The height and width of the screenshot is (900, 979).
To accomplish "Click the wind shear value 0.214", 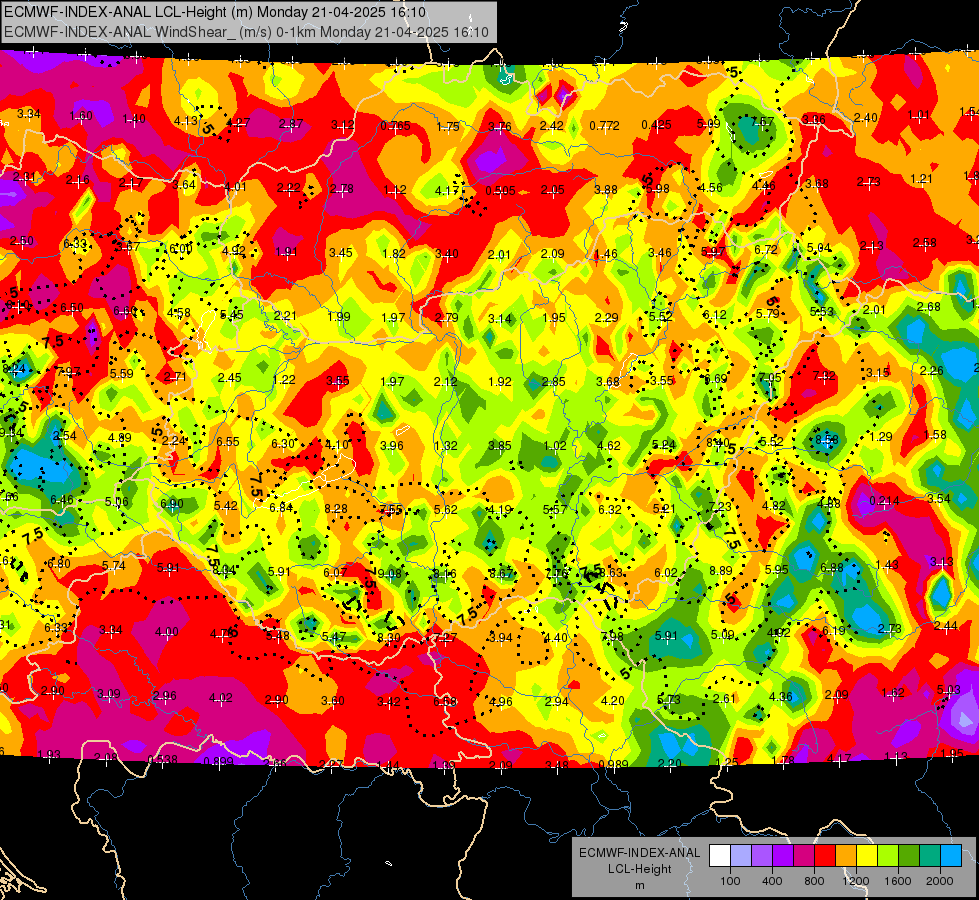I will [884, 501].
